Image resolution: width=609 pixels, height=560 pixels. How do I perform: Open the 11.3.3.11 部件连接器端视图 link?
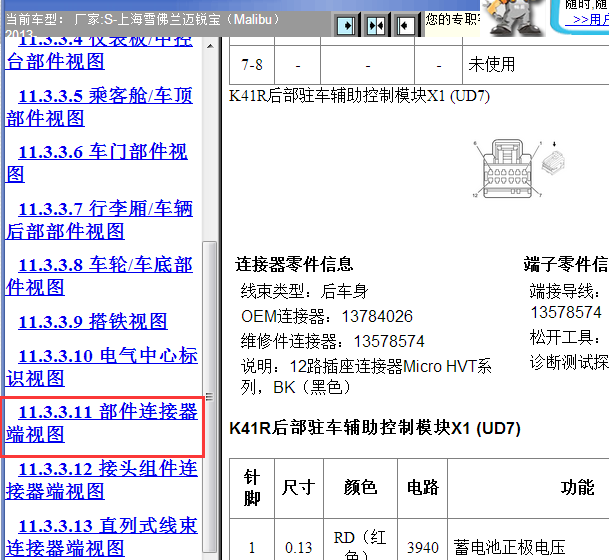[102, 423]
